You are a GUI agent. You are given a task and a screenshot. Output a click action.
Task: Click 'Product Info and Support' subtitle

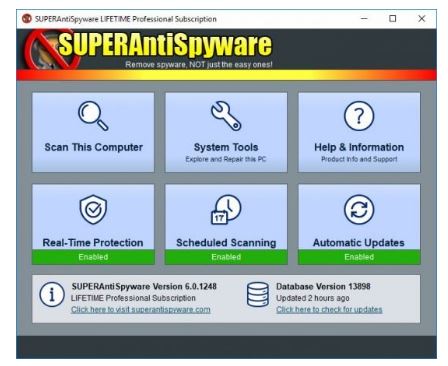point(359,159)
